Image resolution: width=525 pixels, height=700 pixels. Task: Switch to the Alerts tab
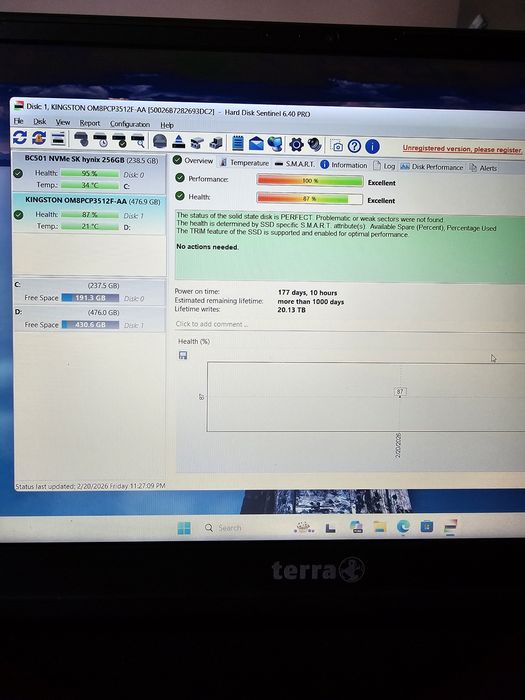483,168
